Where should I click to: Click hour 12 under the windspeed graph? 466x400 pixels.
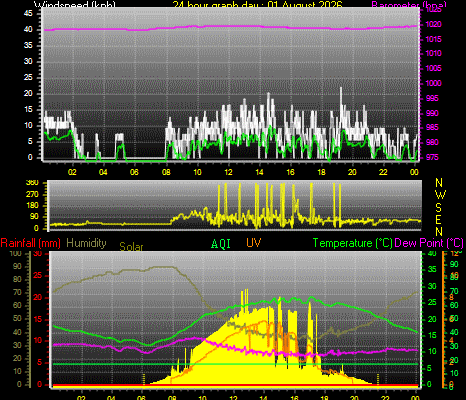click(x=228, y=172)
